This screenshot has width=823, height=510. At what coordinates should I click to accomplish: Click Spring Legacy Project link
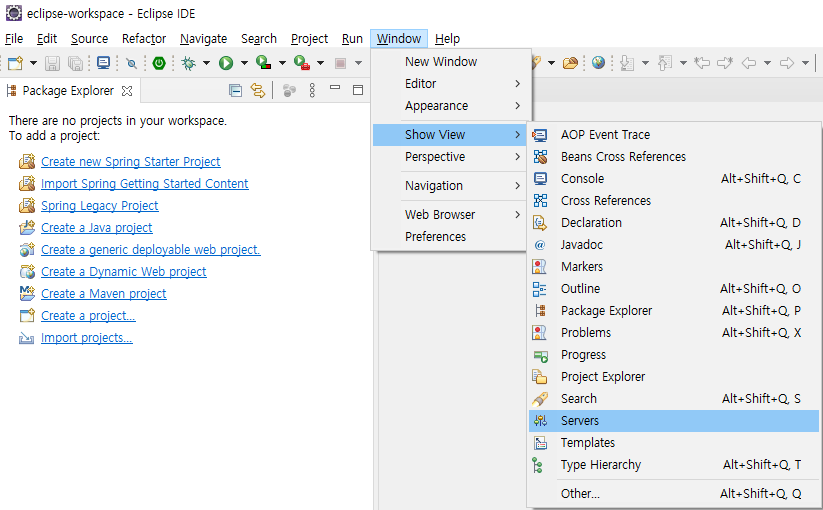pyautogui.click(x=100, y=206)
